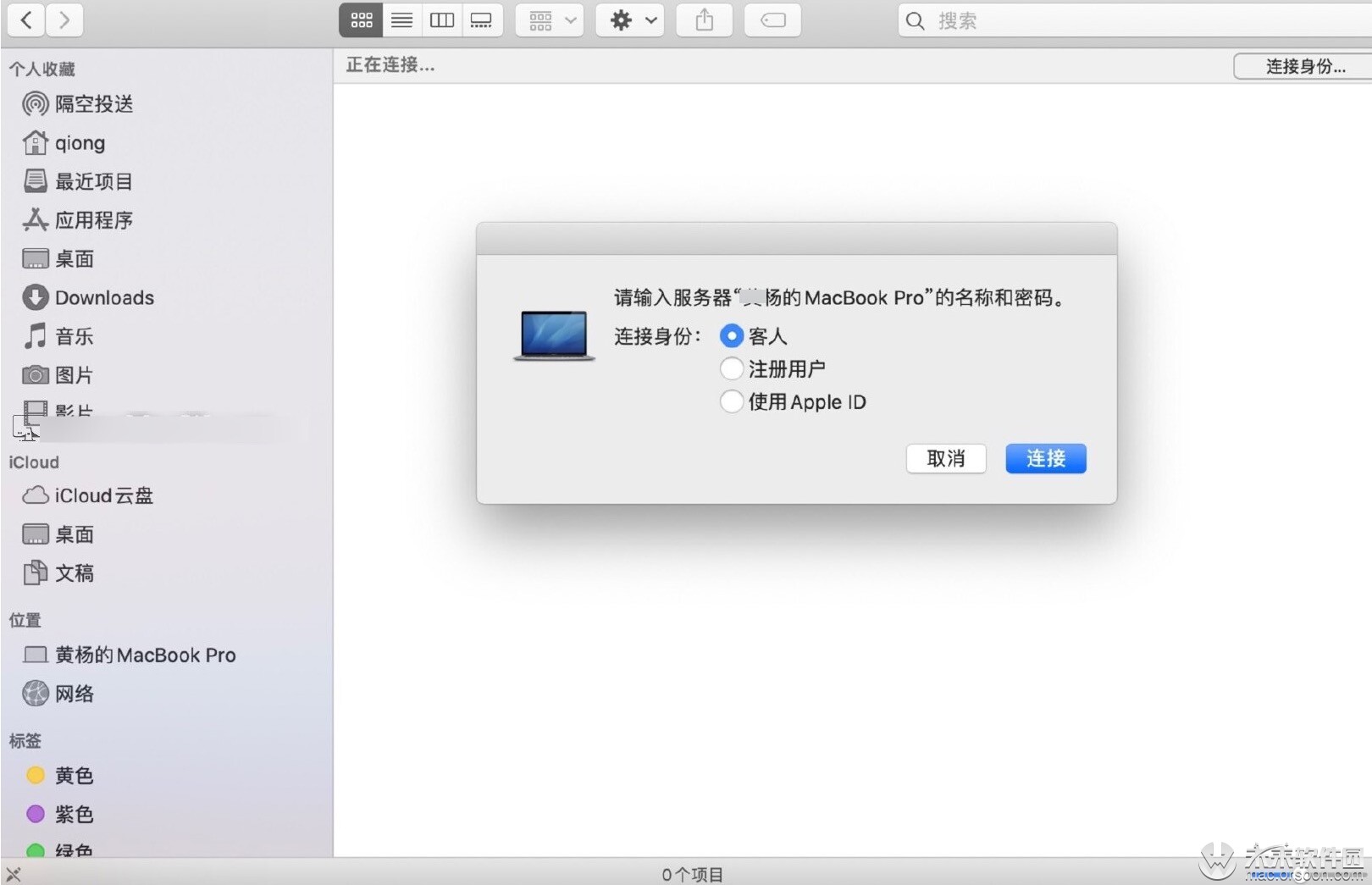Click the 连接 button

point(1046,458)
